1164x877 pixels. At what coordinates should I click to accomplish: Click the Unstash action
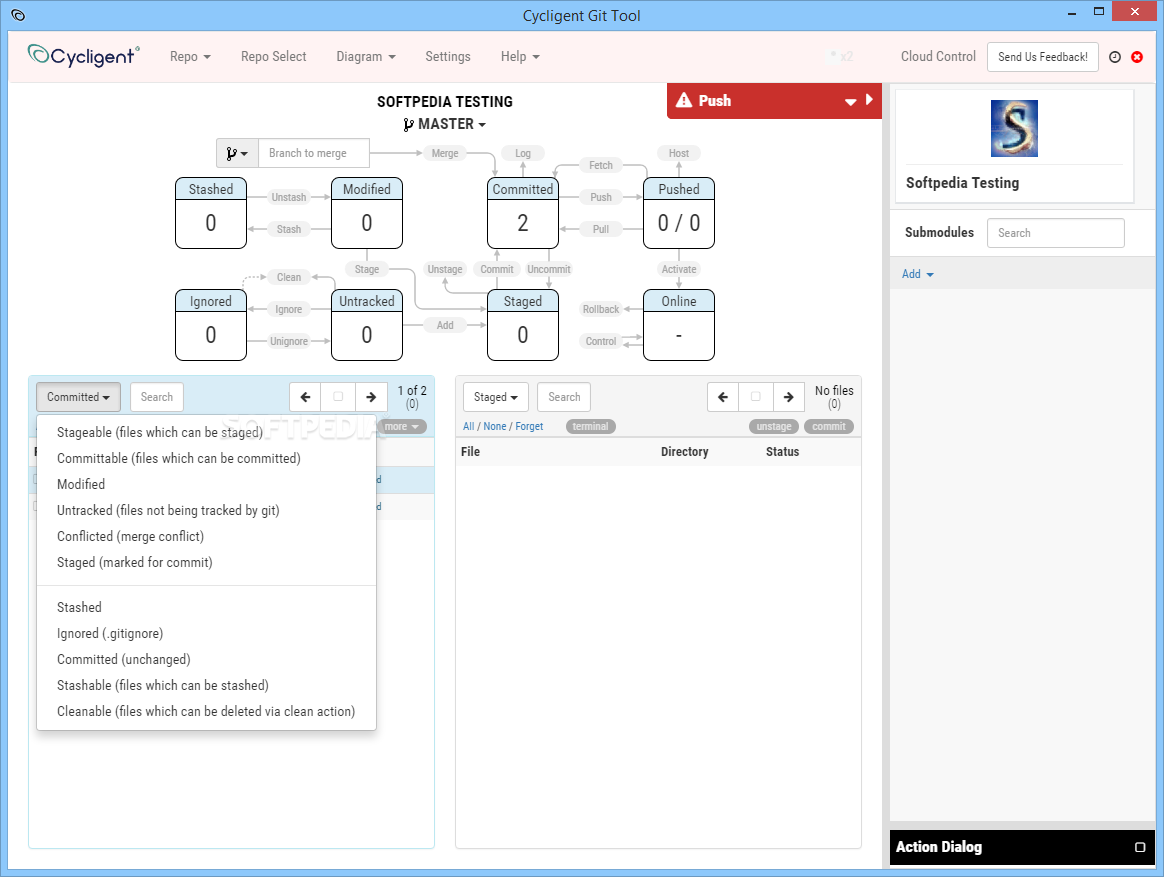tap(289, 197)
